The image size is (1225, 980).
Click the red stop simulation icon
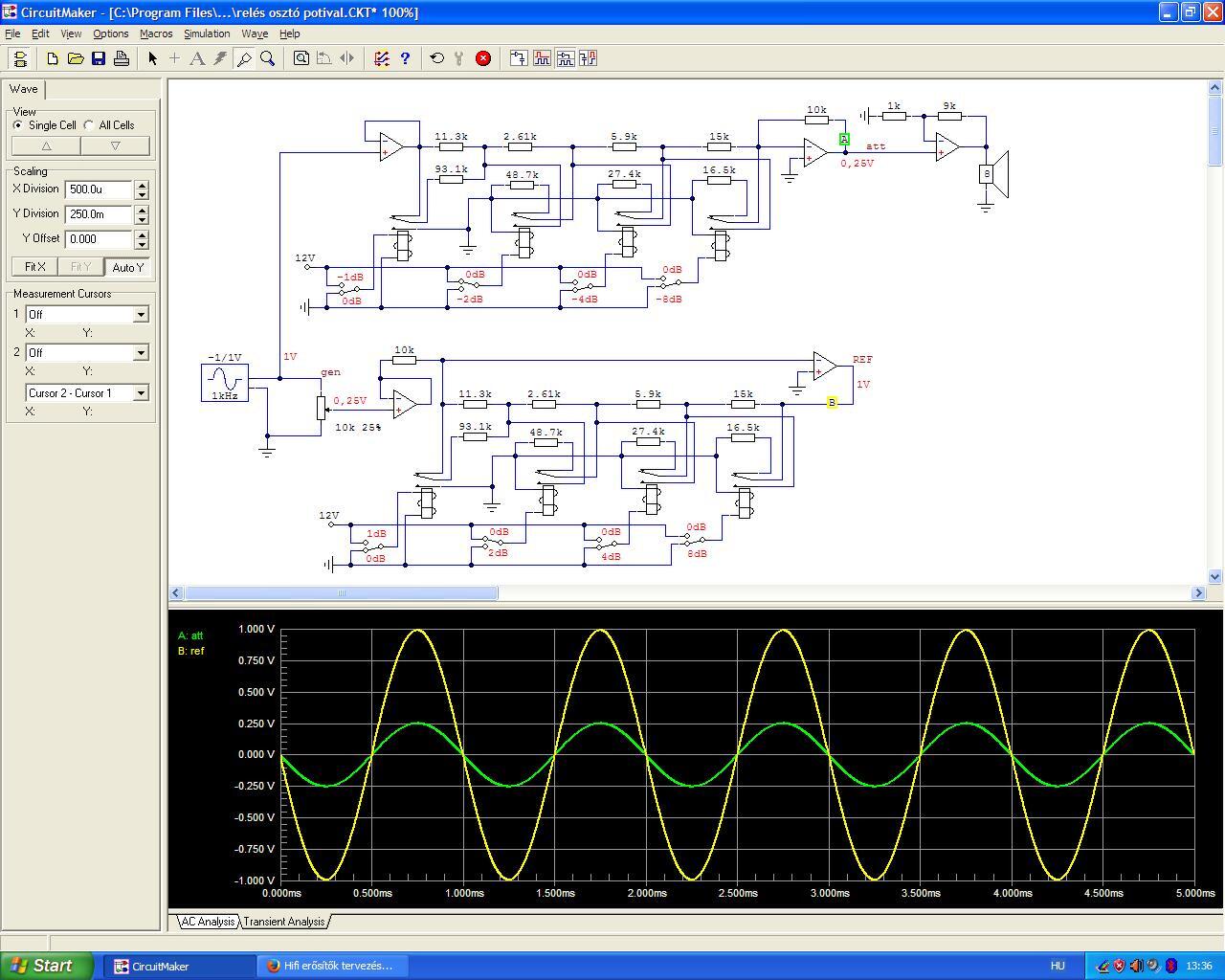coord(483,58)
